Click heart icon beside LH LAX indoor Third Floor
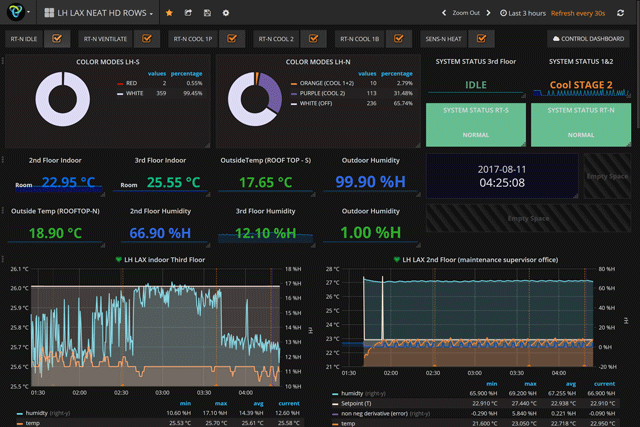640x427 pixels. 119,259
